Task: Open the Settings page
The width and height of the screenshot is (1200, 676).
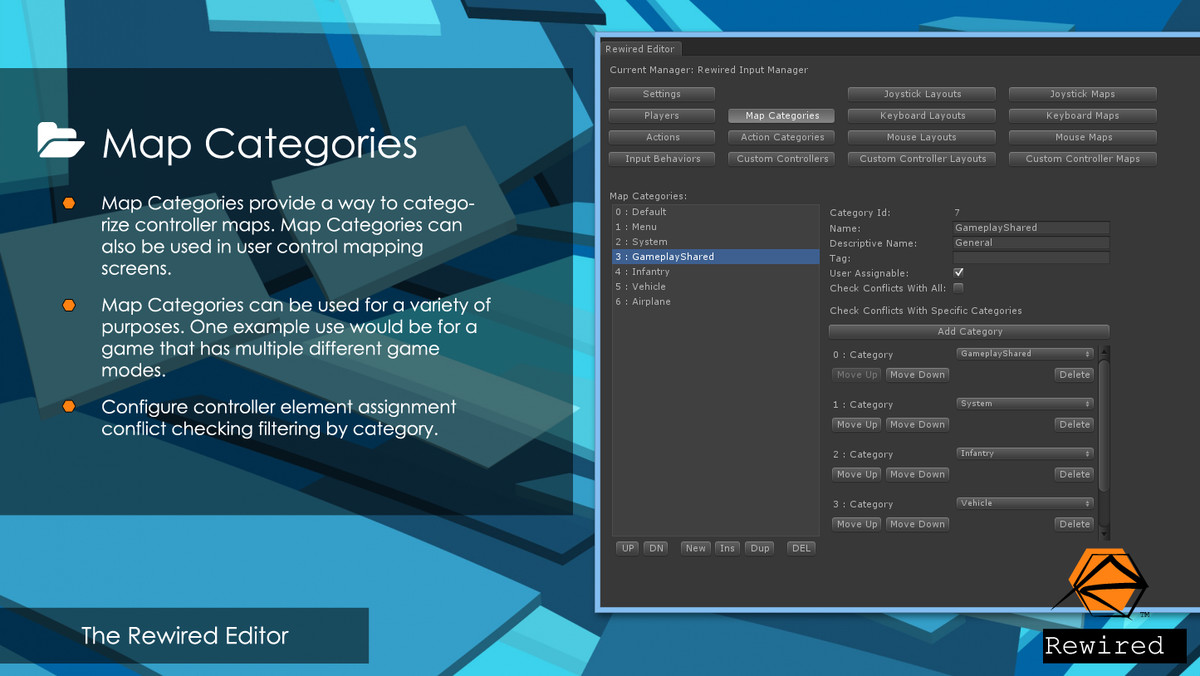Action: click(661, 94)
